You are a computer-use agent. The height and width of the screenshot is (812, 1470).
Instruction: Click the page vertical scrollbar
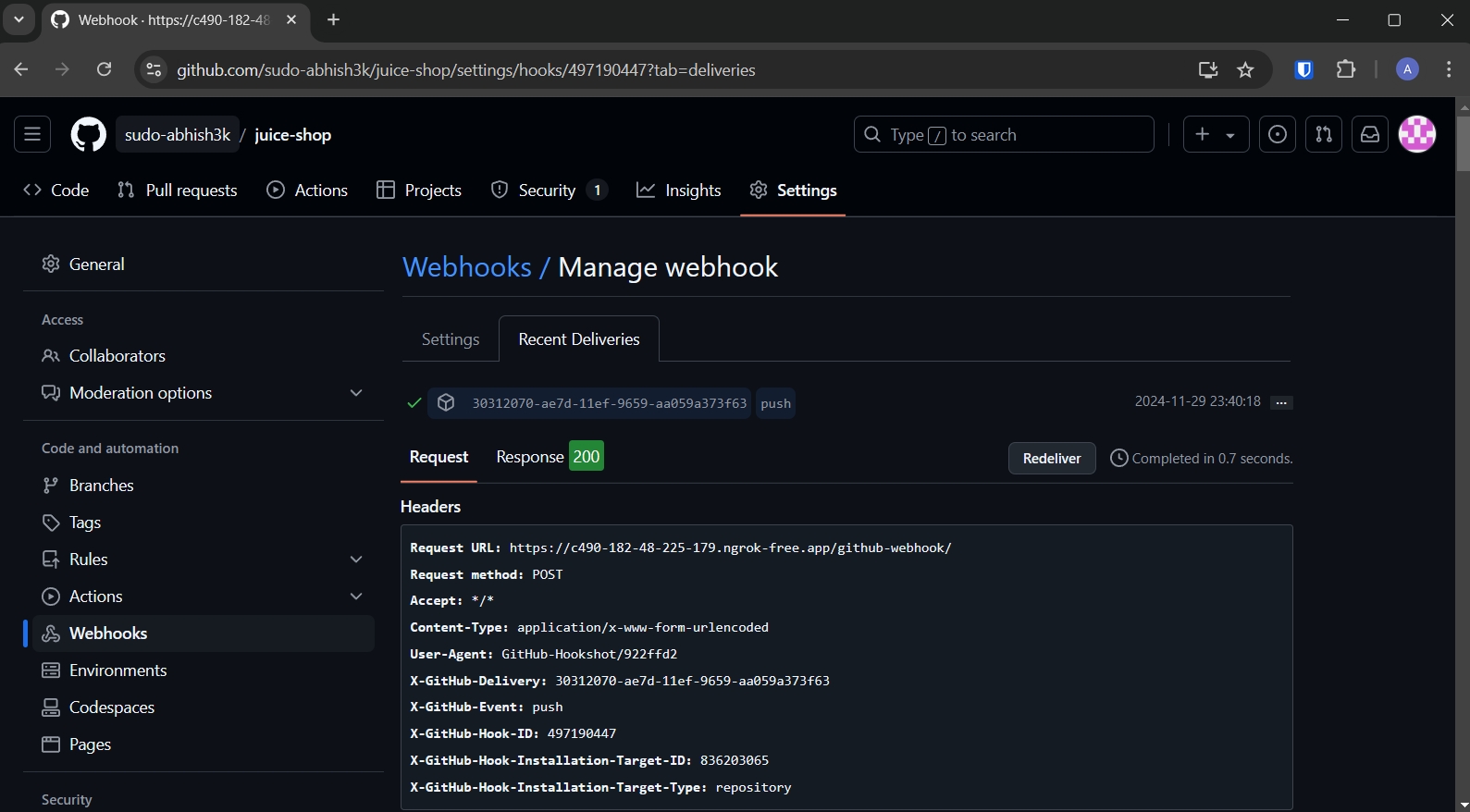click(1463, 143)
